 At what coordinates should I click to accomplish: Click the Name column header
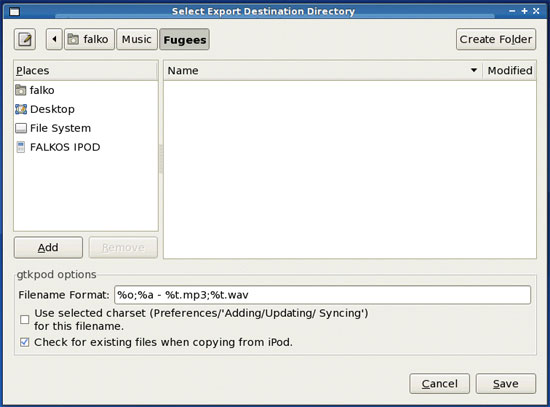323,71
